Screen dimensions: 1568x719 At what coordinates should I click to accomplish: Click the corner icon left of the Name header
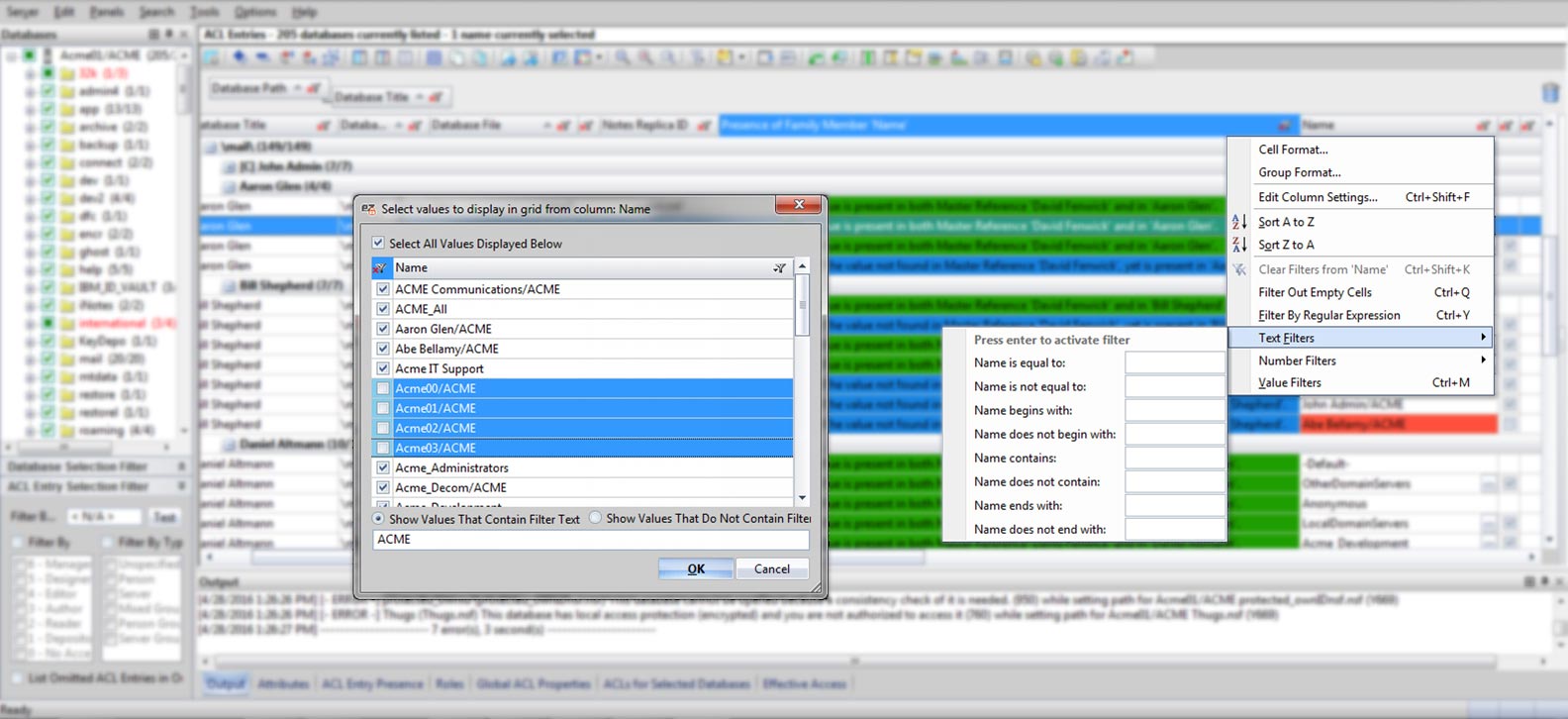[381, 267]
